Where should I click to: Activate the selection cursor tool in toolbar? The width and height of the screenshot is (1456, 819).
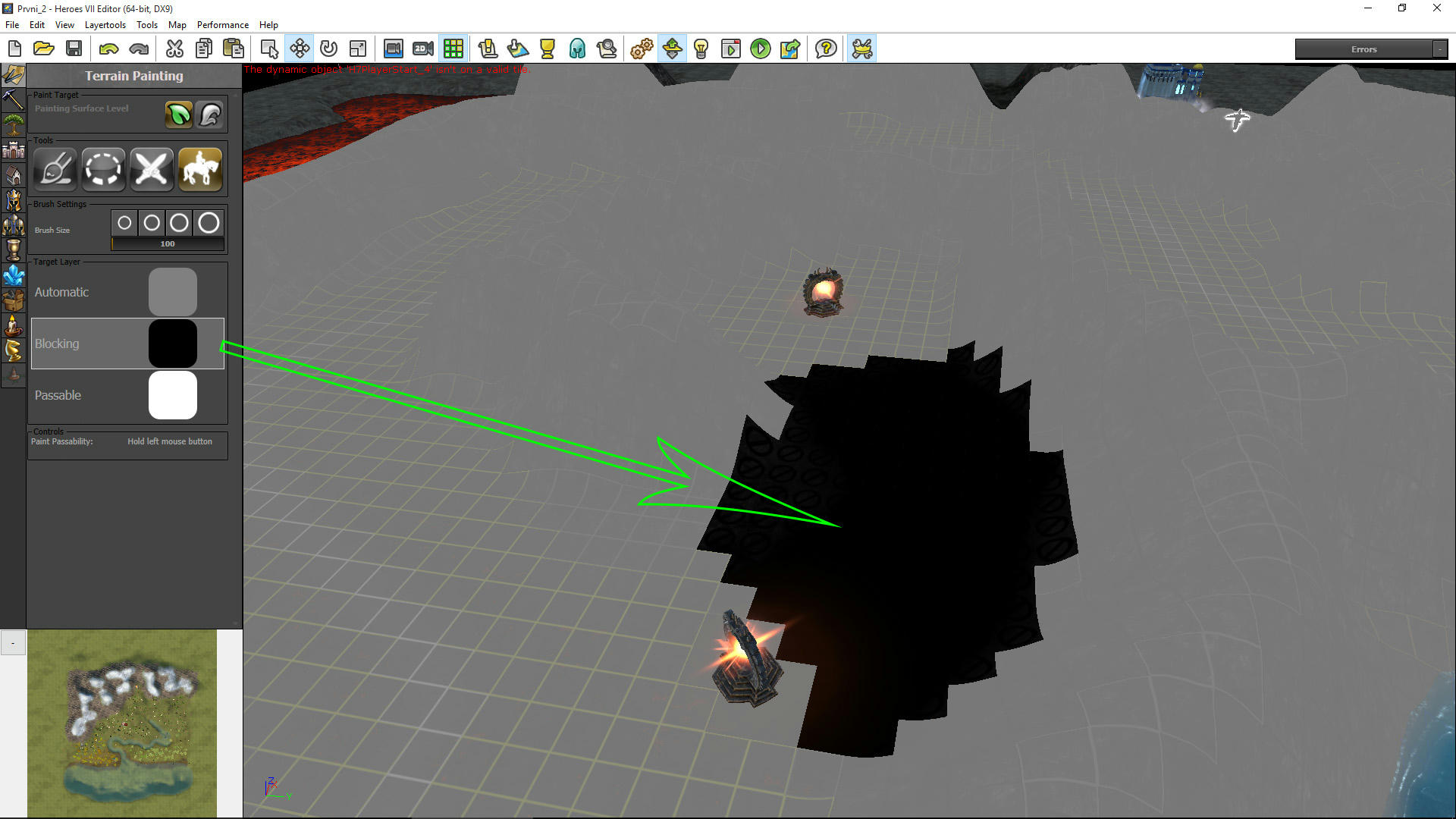[x=269, y=49]
